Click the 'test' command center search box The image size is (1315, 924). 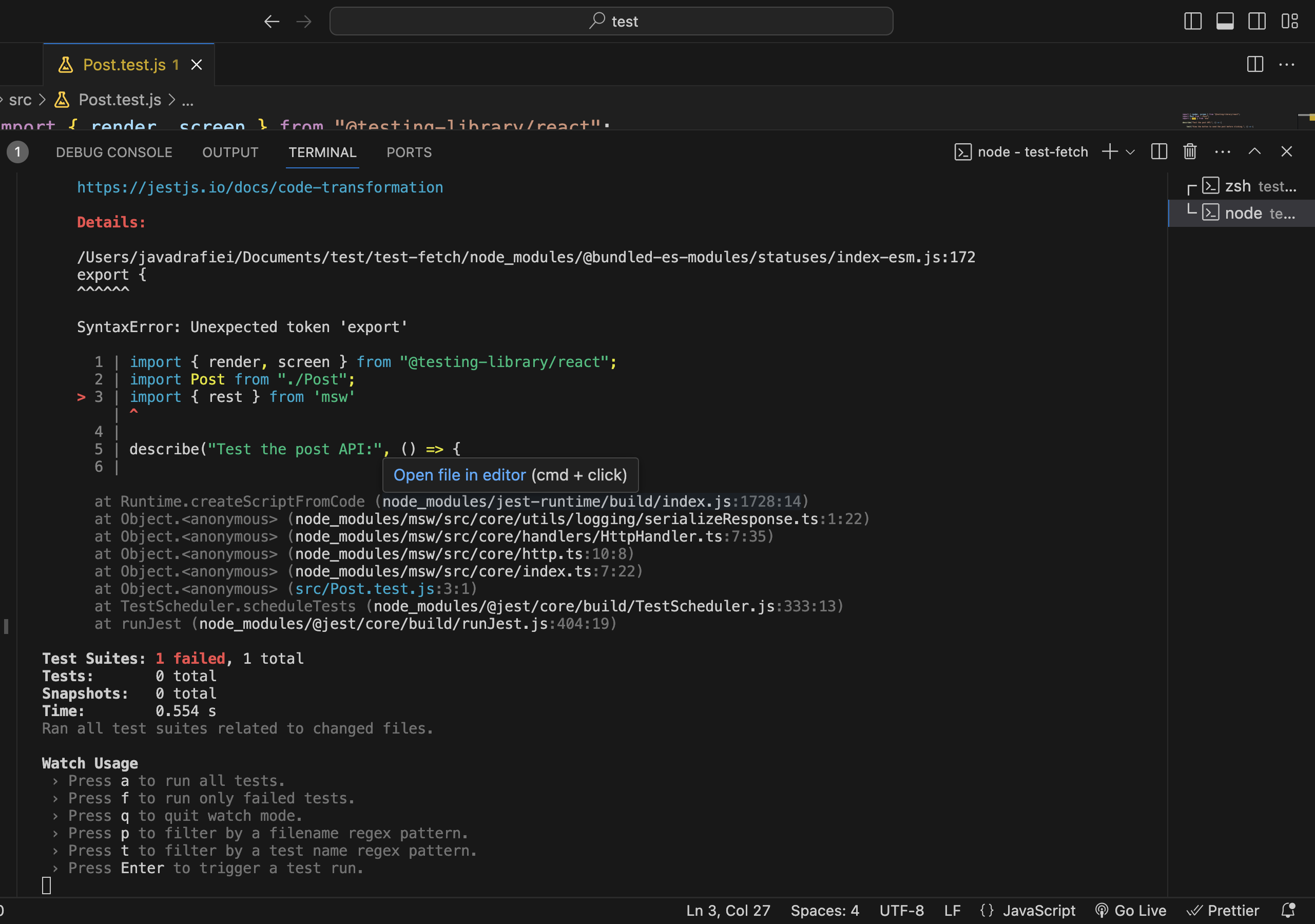[x=611, y=21]
